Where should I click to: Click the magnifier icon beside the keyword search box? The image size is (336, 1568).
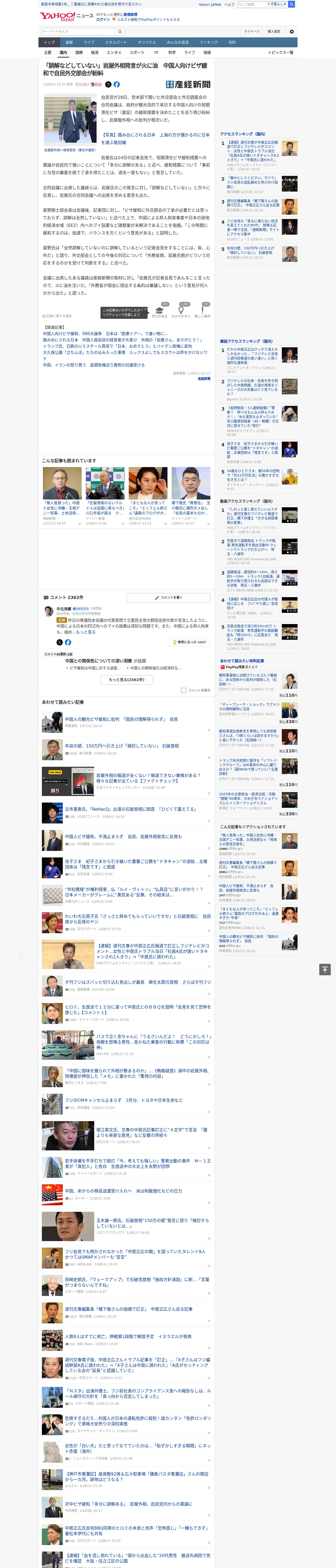coord(120,32)
